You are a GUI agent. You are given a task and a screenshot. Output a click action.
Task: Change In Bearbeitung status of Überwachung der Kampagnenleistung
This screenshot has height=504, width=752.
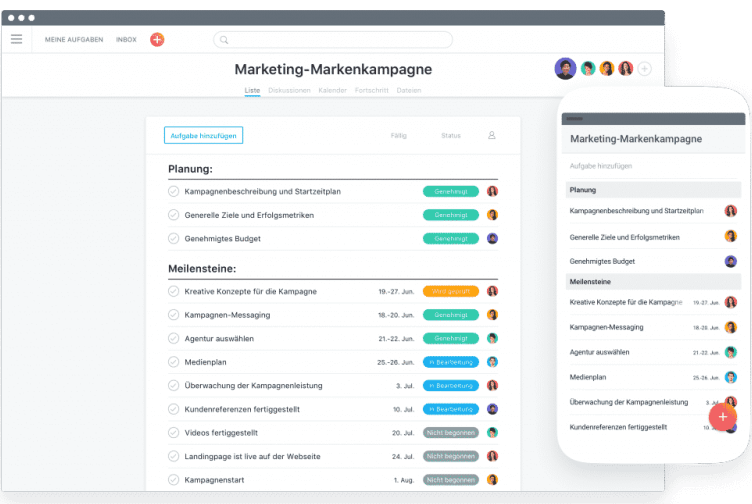pyautogui.click(x=451, y=386)
